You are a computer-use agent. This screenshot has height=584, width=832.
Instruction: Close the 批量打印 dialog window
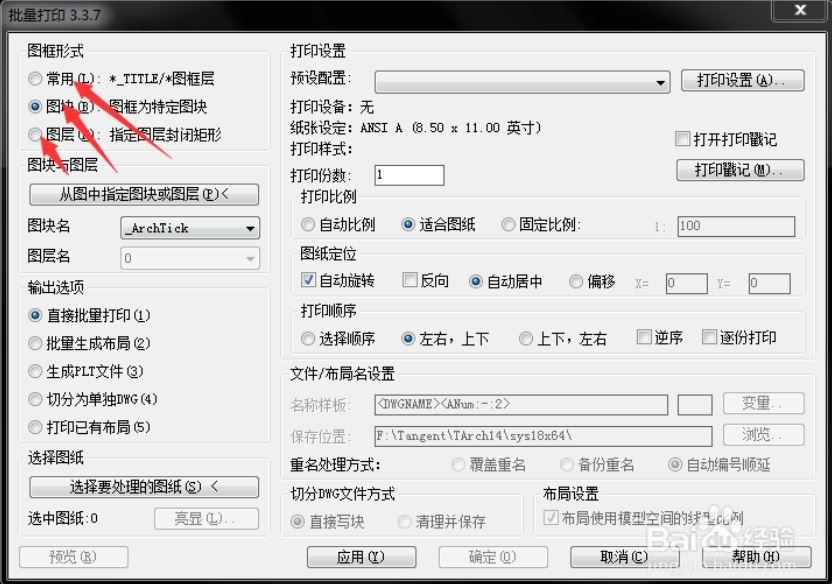(x=800, y=10)
